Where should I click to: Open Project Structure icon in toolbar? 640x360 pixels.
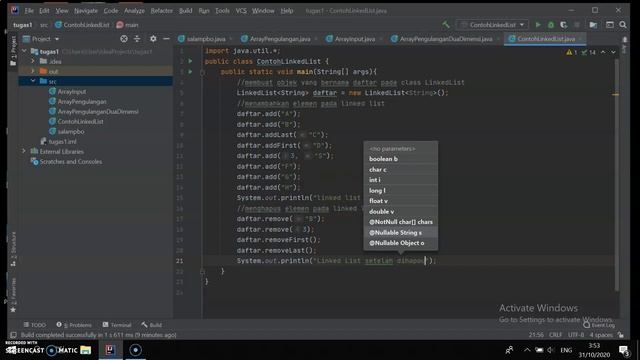click(593, 25)
